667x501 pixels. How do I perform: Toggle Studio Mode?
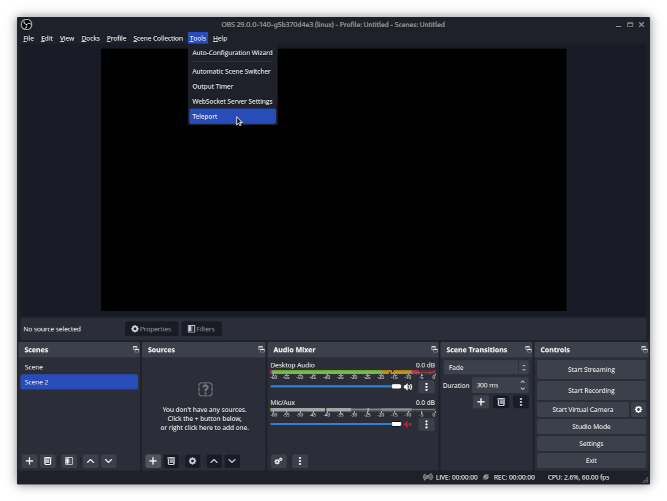pos(591,427)
